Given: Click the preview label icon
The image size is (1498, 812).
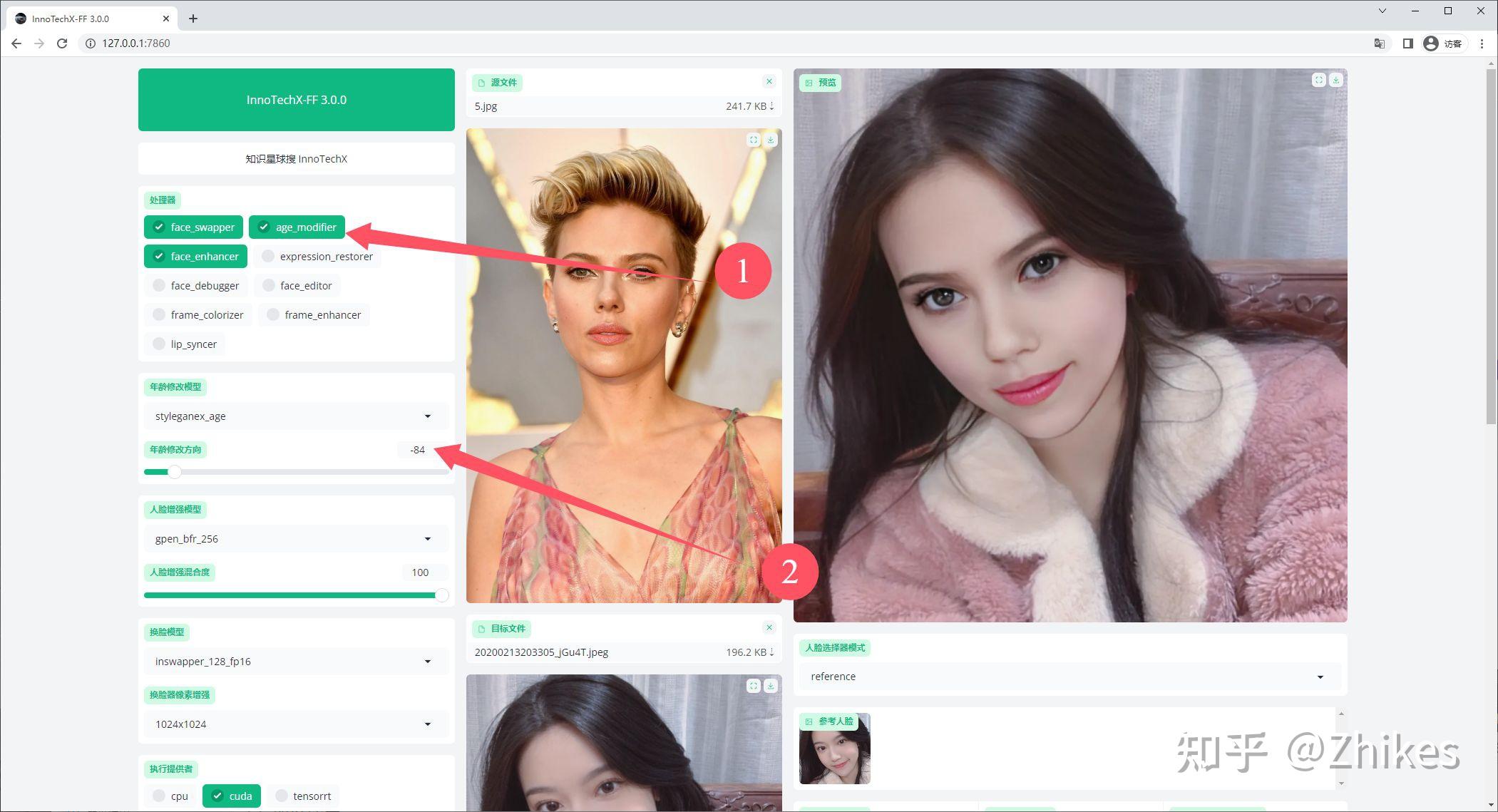Looking at the screenshot, I should pos(809,83).
